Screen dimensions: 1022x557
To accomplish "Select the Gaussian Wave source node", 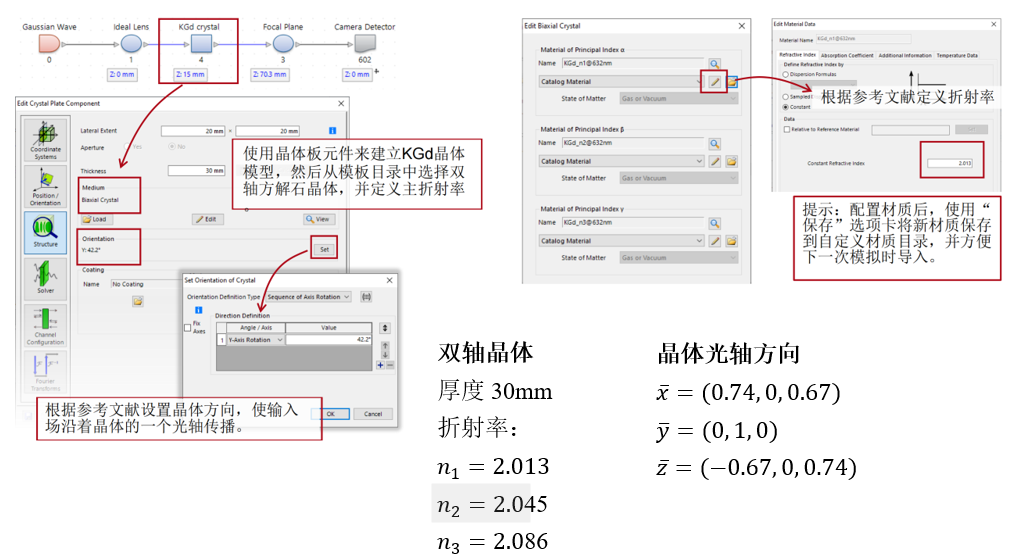I will click(49, 44).
